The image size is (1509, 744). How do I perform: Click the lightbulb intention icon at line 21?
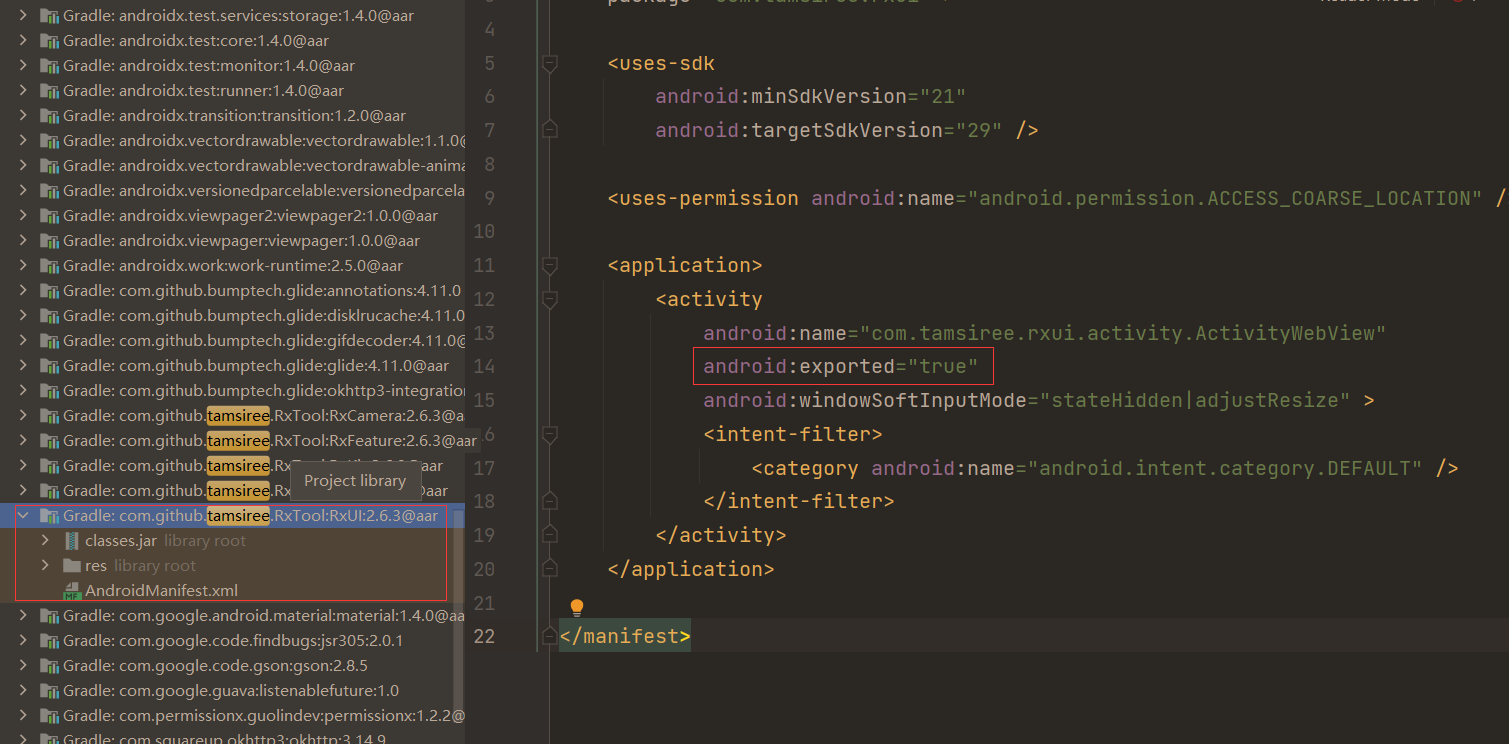tap(576, 608)
